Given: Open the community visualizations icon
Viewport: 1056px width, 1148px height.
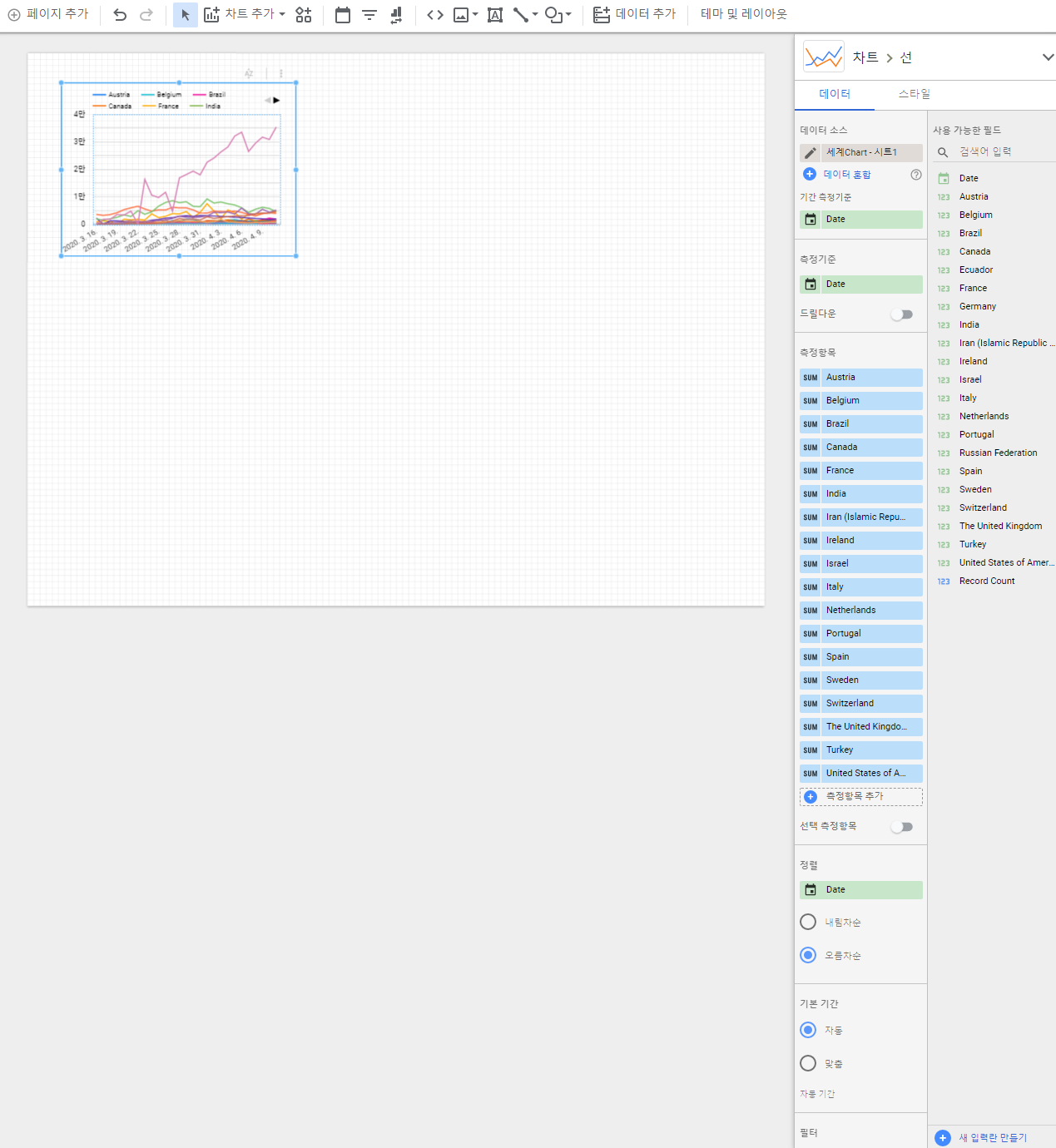Looking at the screenshot, I should (304, 14).
